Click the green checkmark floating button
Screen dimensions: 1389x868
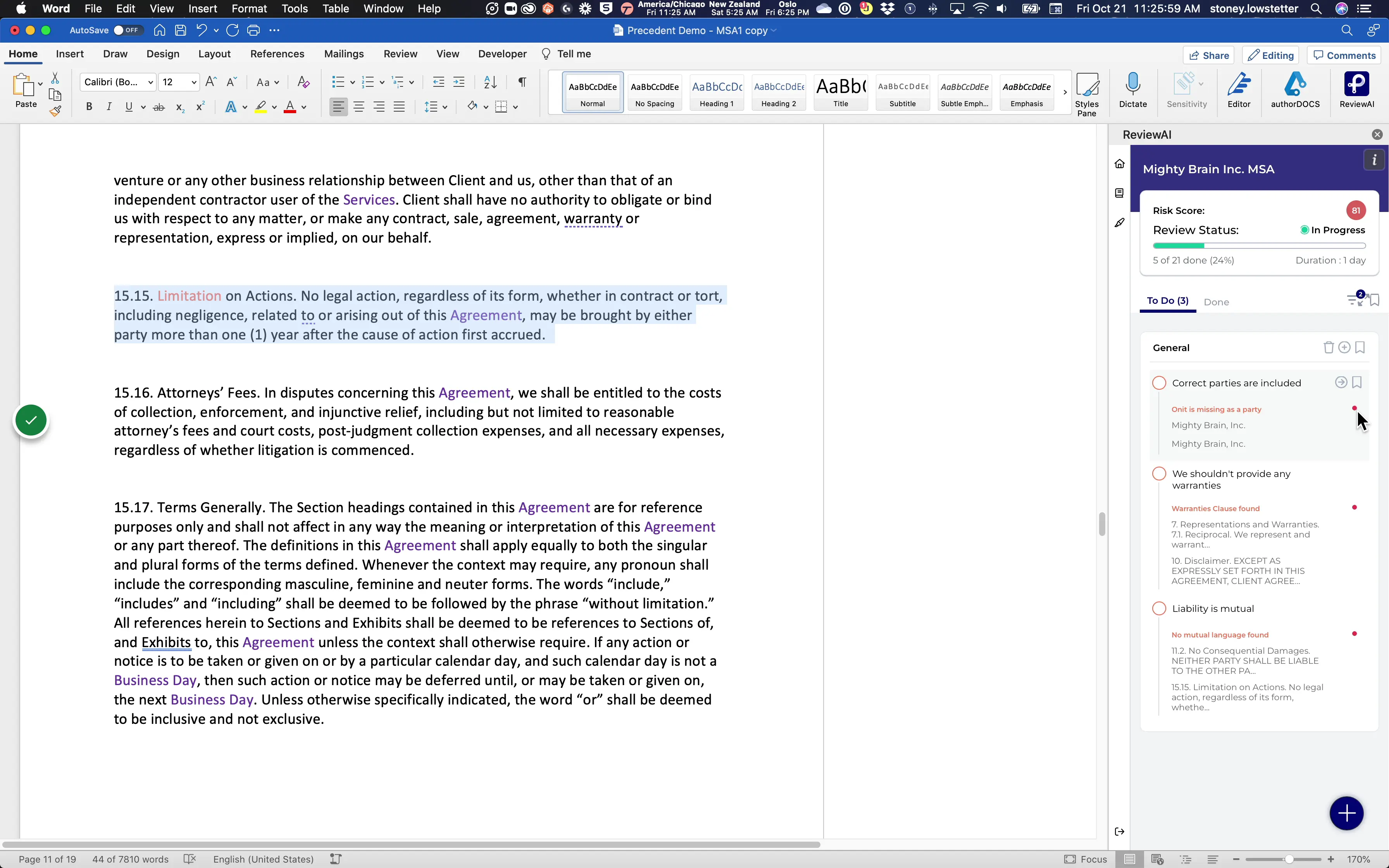(x=31, y=421)
